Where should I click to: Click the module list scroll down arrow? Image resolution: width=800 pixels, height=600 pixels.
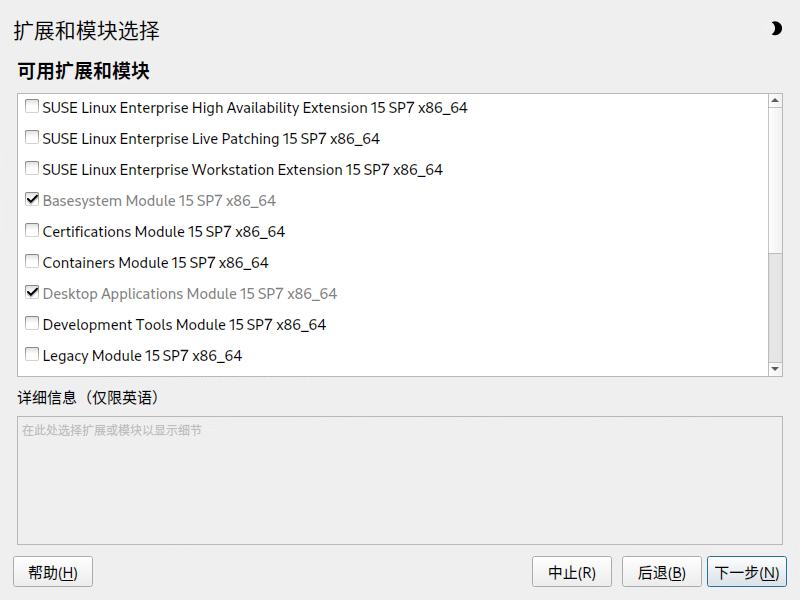[774, 369]
